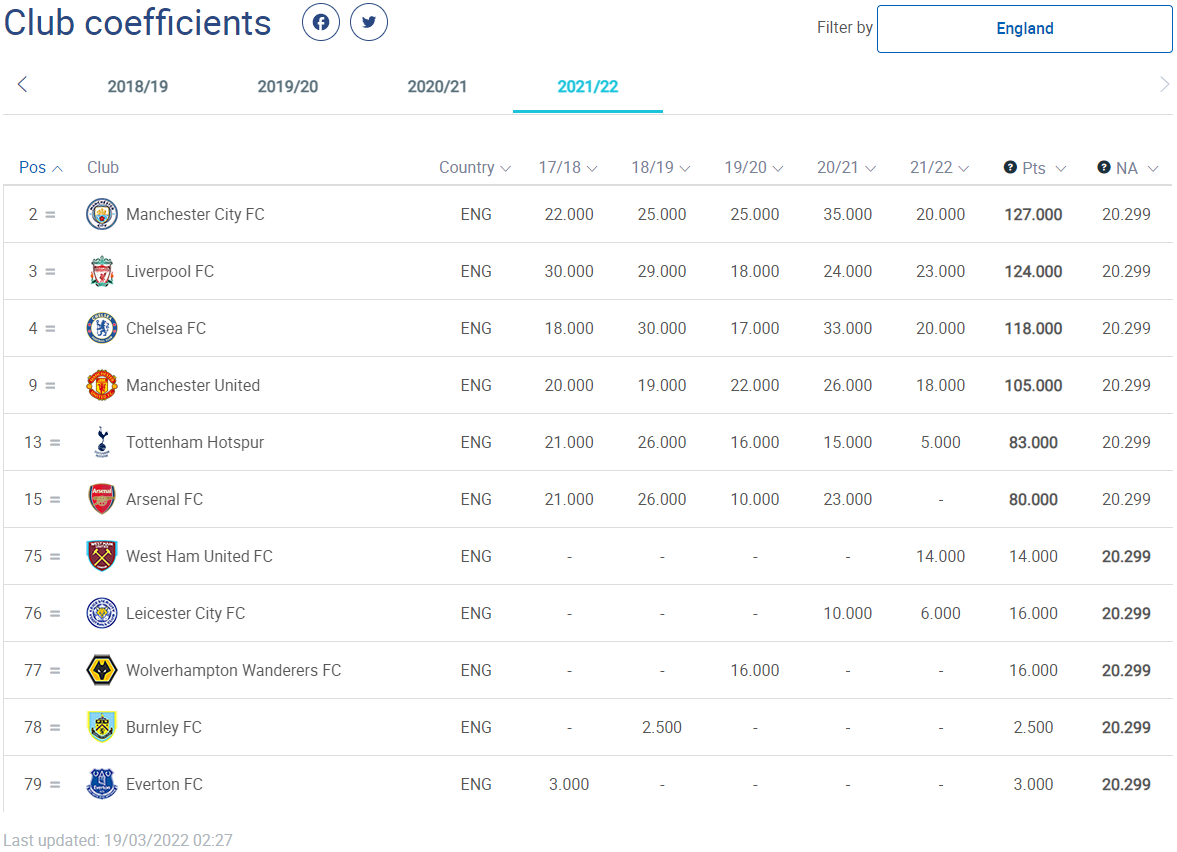Click Leicester's 10.000 value in 20/21 column

point(847,613)
